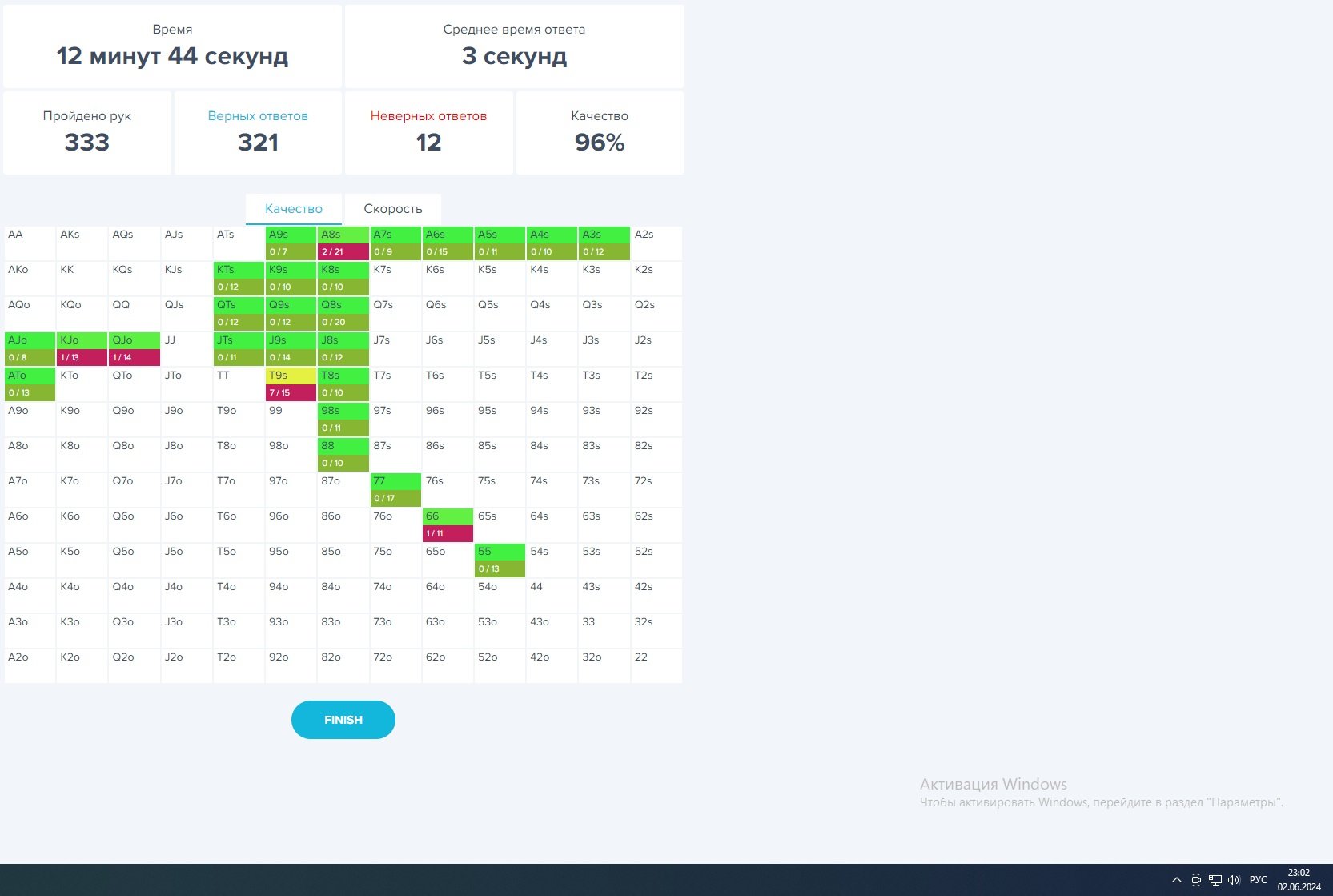Select the 72o cell
Image resolution: width=1333 pixels, height=896 pixels.
[x=395, y=666]
